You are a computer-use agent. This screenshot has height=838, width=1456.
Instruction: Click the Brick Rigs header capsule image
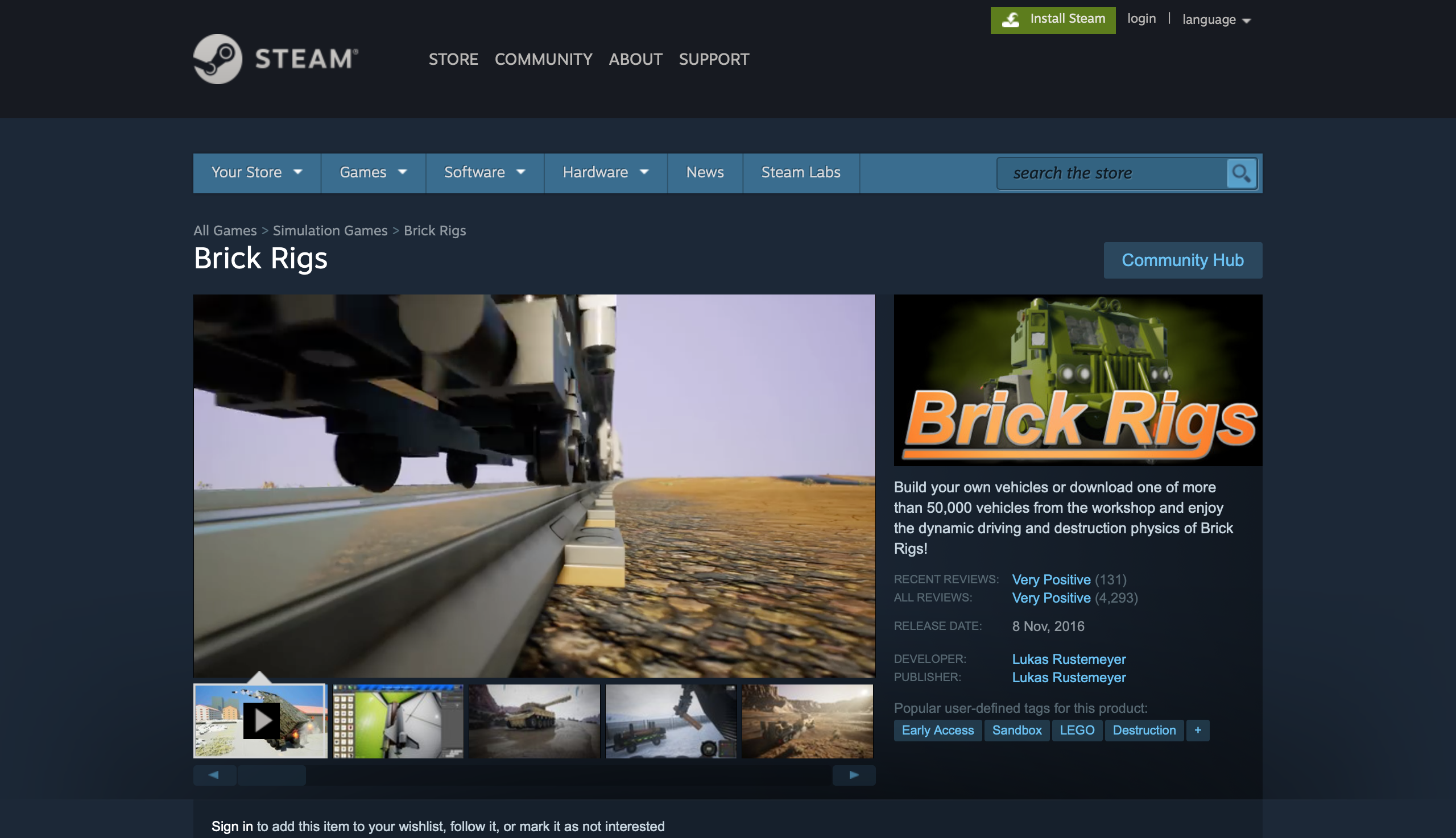coord(1078,380)
